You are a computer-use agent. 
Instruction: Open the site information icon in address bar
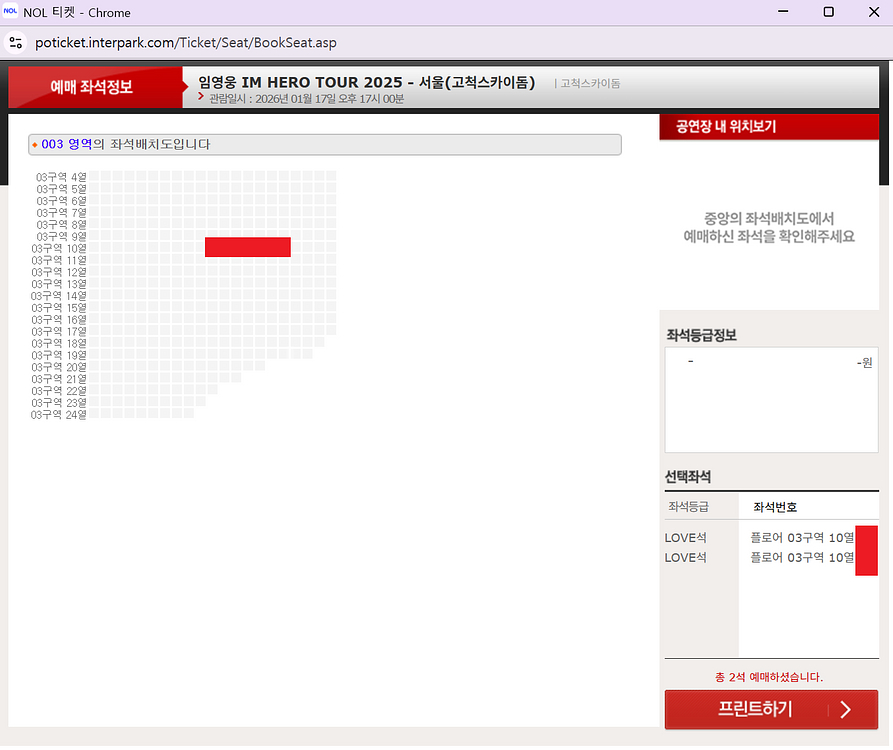[x=16, y=43]
